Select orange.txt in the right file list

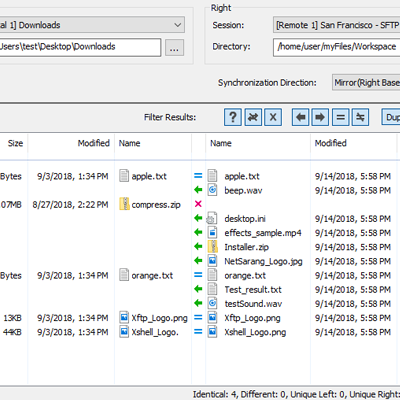click(x=245, y=275)
